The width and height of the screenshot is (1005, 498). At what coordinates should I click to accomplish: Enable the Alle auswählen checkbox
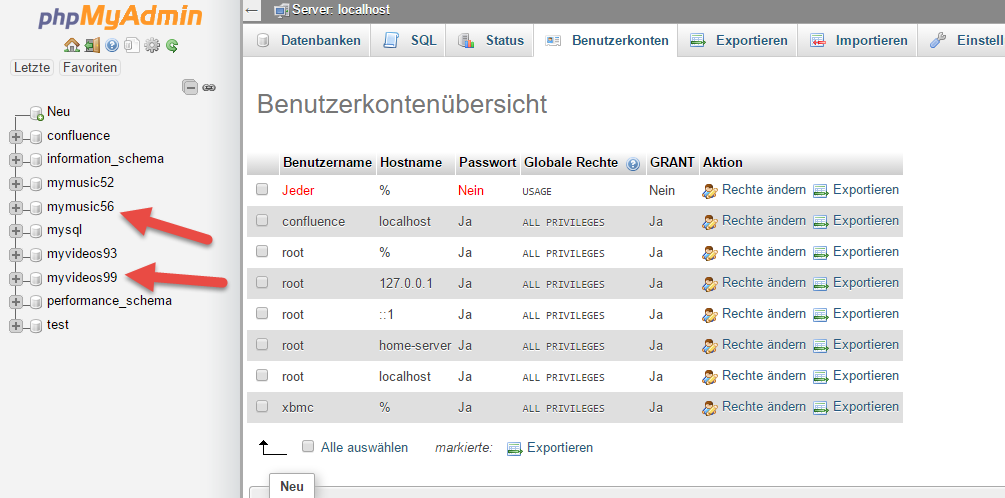tap(308, 446)
